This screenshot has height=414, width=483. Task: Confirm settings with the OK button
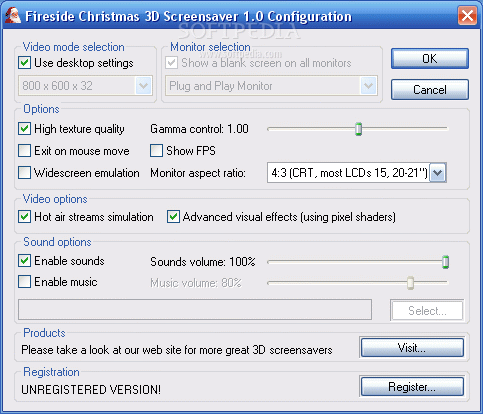click(430, 59)
